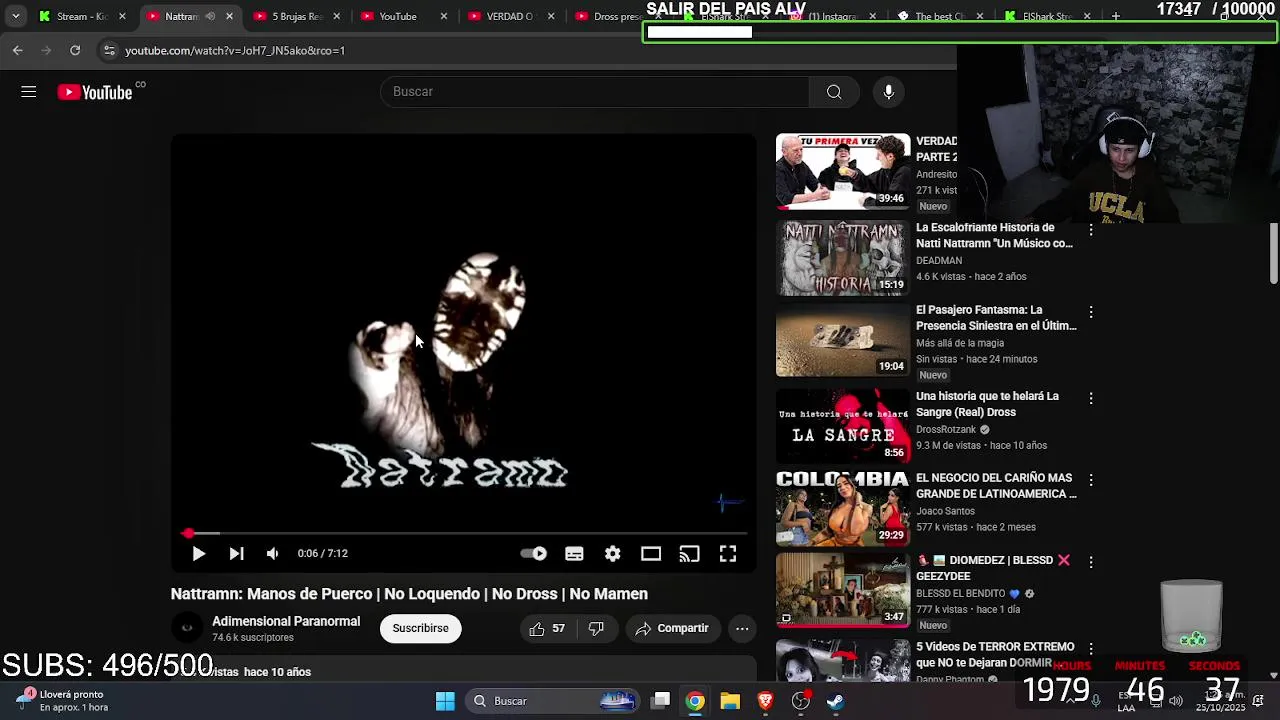This screenshot has height=720, width=1280.
Task: Open DrossRotzank channel name
Action: coord(946,430)
